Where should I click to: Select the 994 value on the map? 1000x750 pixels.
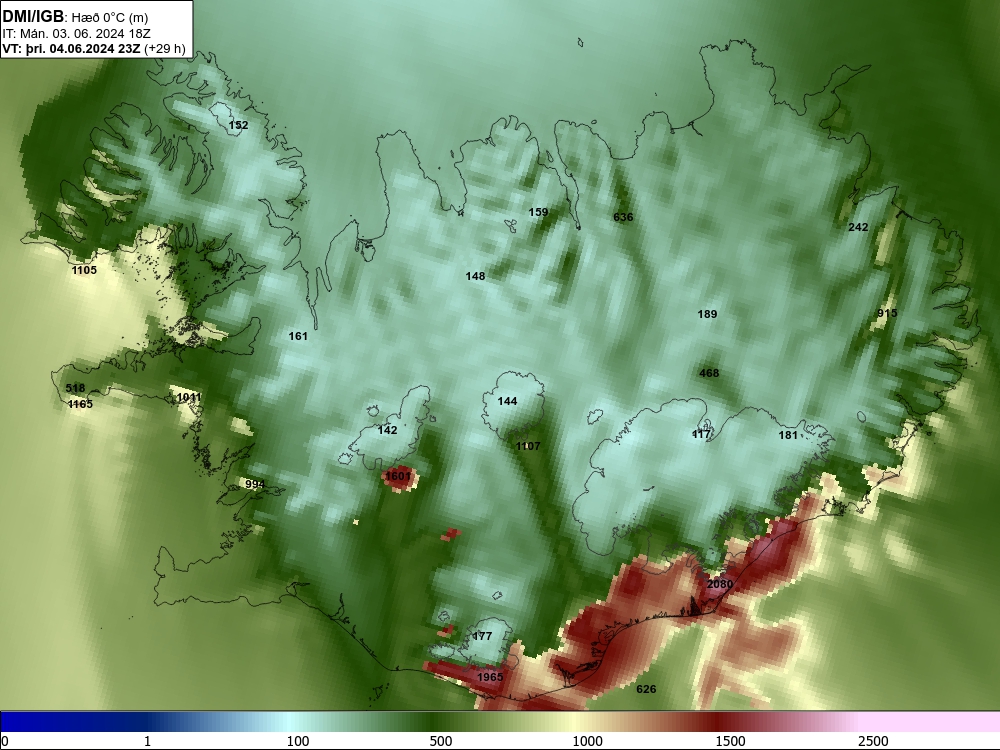[254, 485]
